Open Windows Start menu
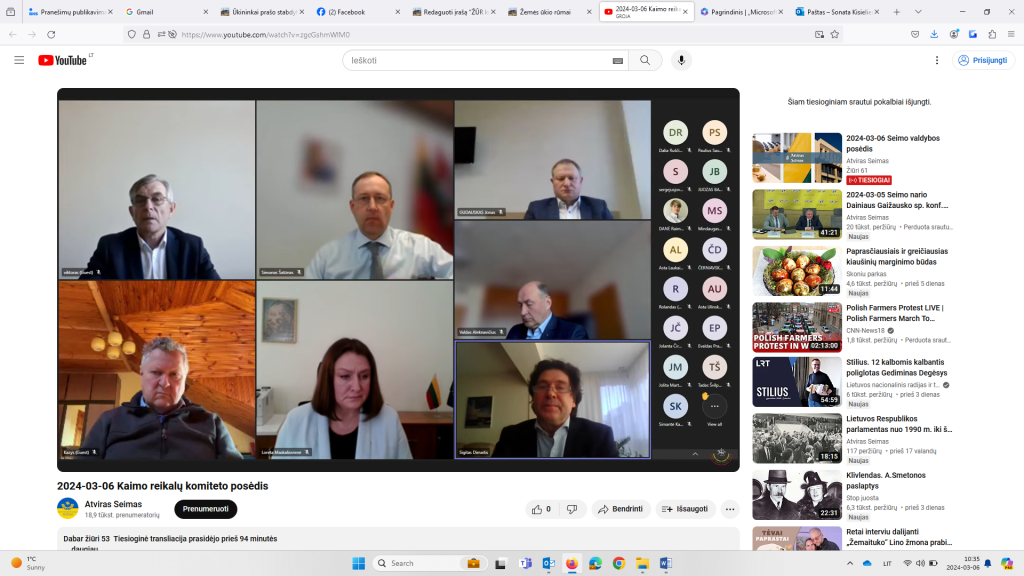 (x=359, y=563)
